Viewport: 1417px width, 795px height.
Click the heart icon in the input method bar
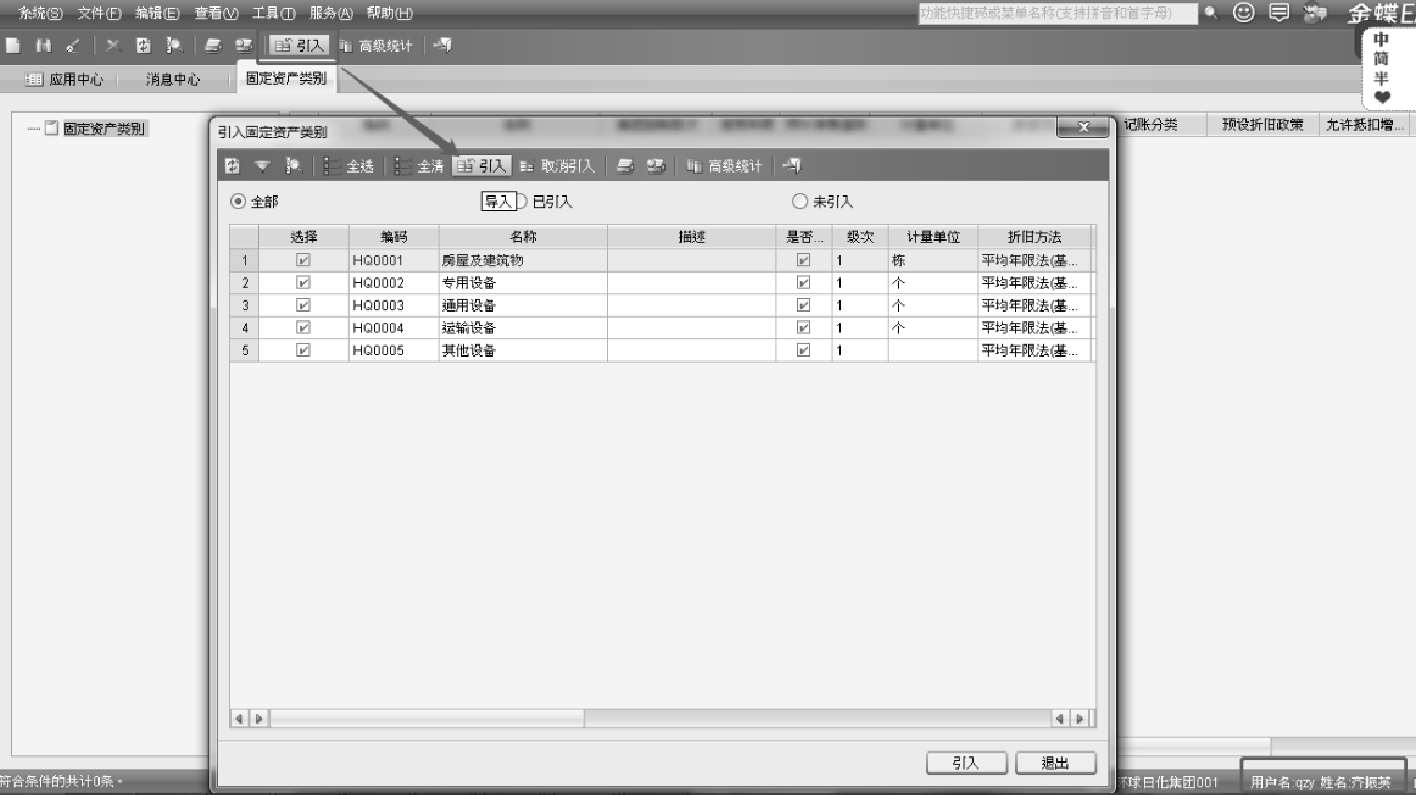tap(1382, 97)
